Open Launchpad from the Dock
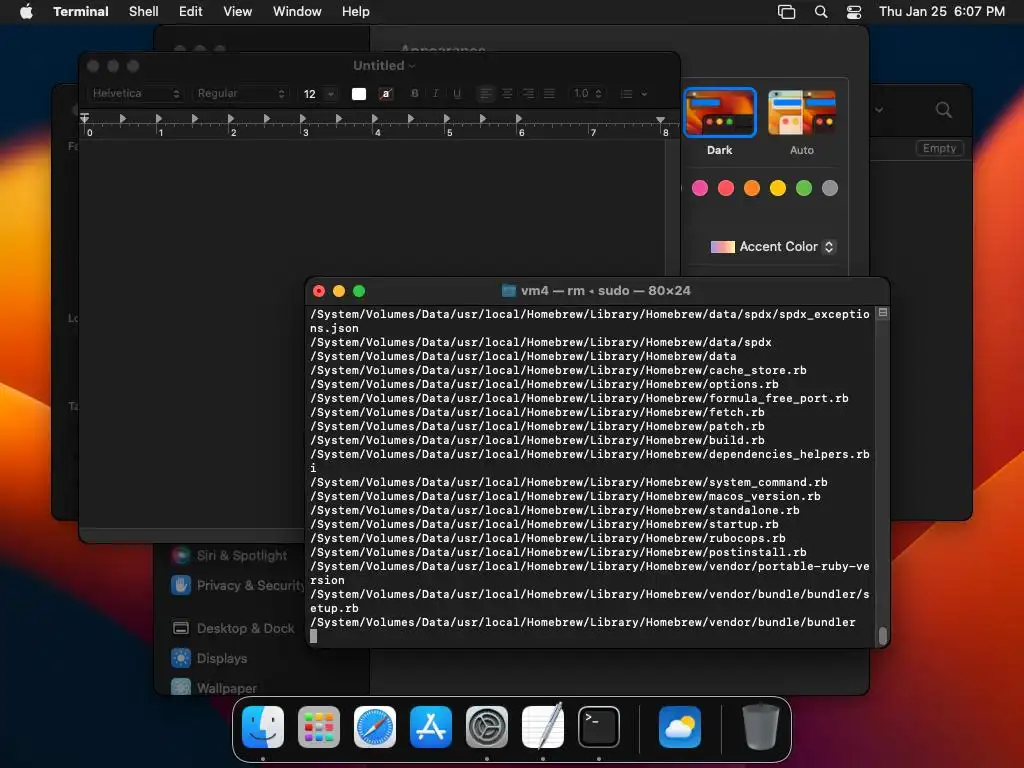 (319, 726)
